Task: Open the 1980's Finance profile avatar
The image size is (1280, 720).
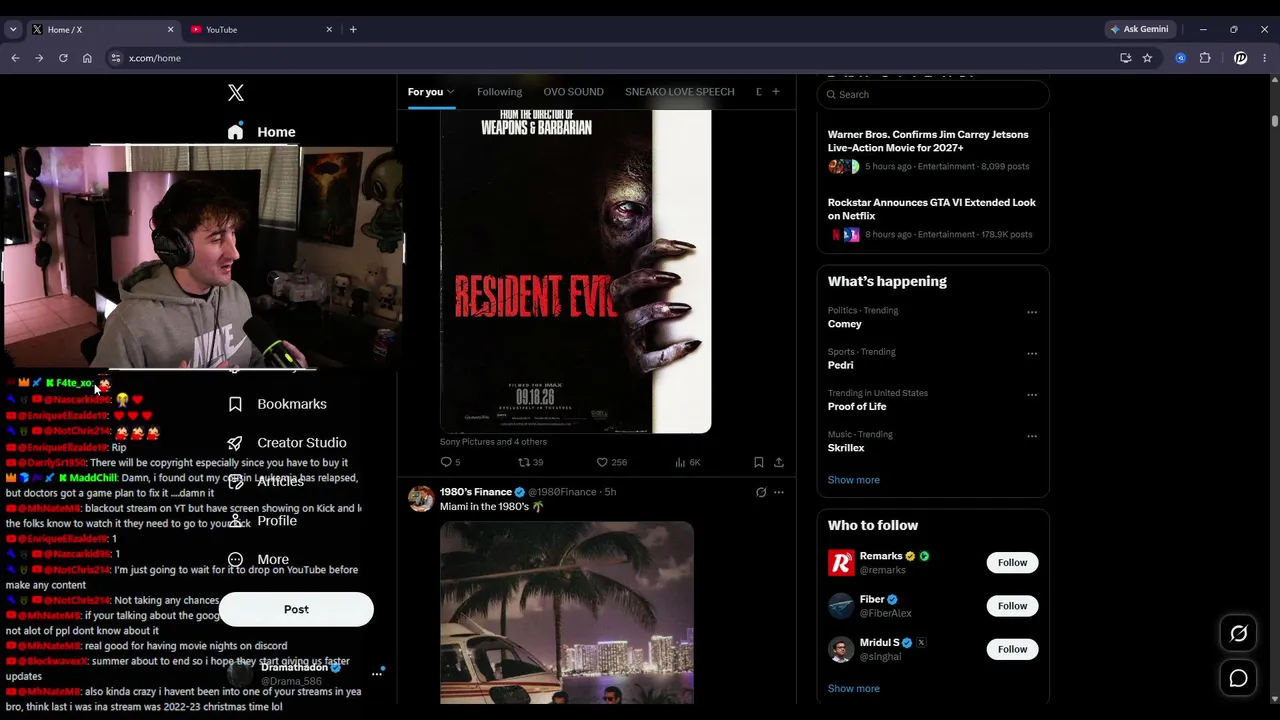Action: click(x=421, y=498)
